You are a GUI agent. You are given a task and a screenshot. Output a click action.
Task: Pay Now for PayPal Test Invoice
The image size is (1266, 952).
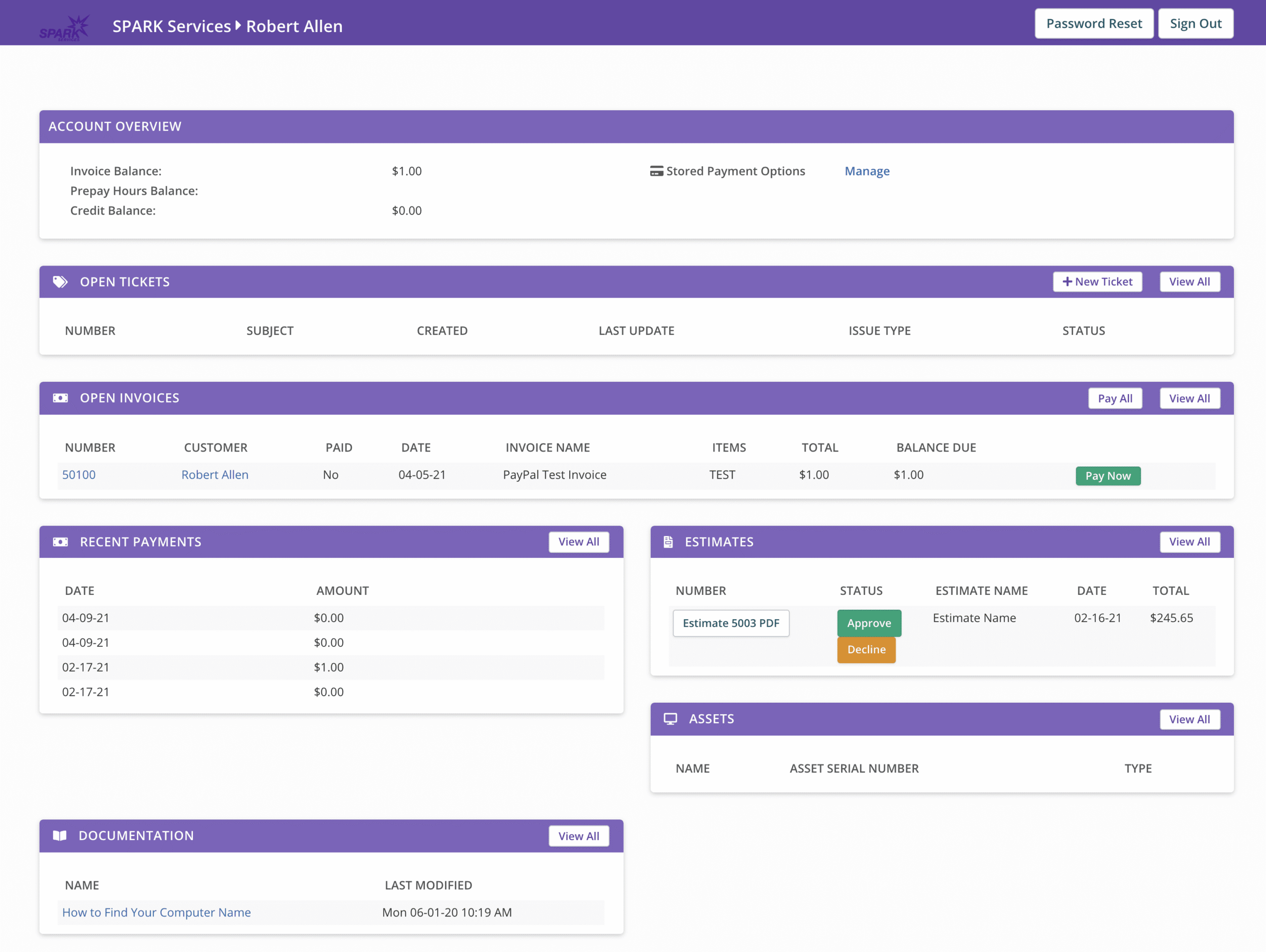[x=1107, y=476]
